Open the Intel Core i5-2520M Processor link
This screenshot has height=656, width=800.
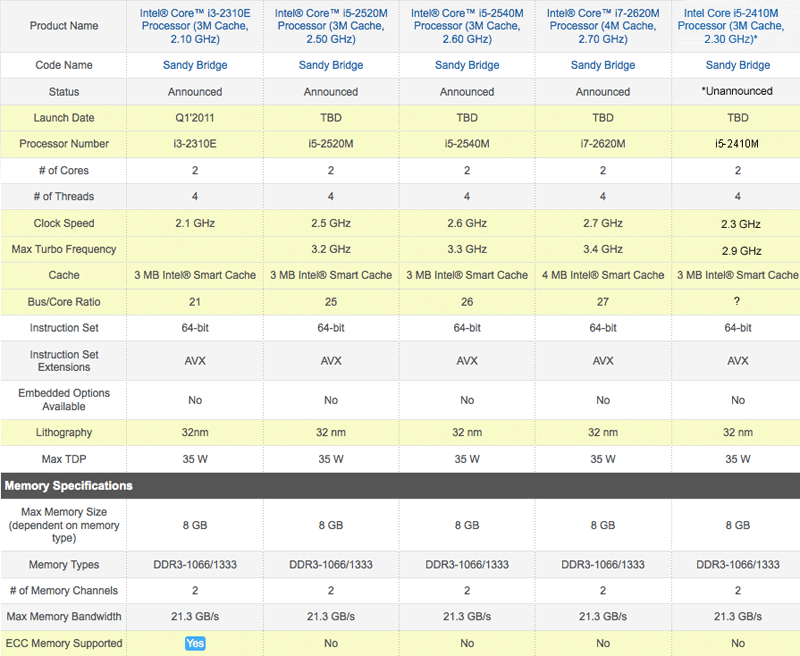[331, 26]
